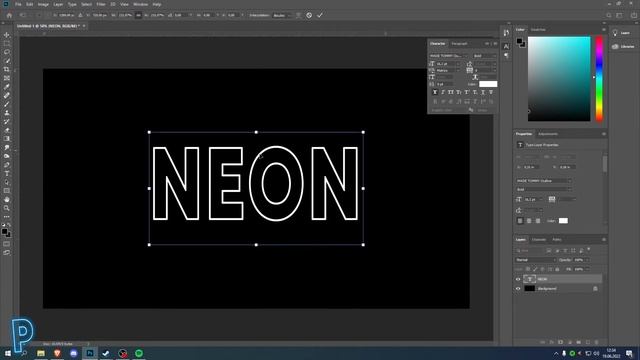The image size is (640, 360).
Task: Open the Filter menu
Action: pos(101,4)
